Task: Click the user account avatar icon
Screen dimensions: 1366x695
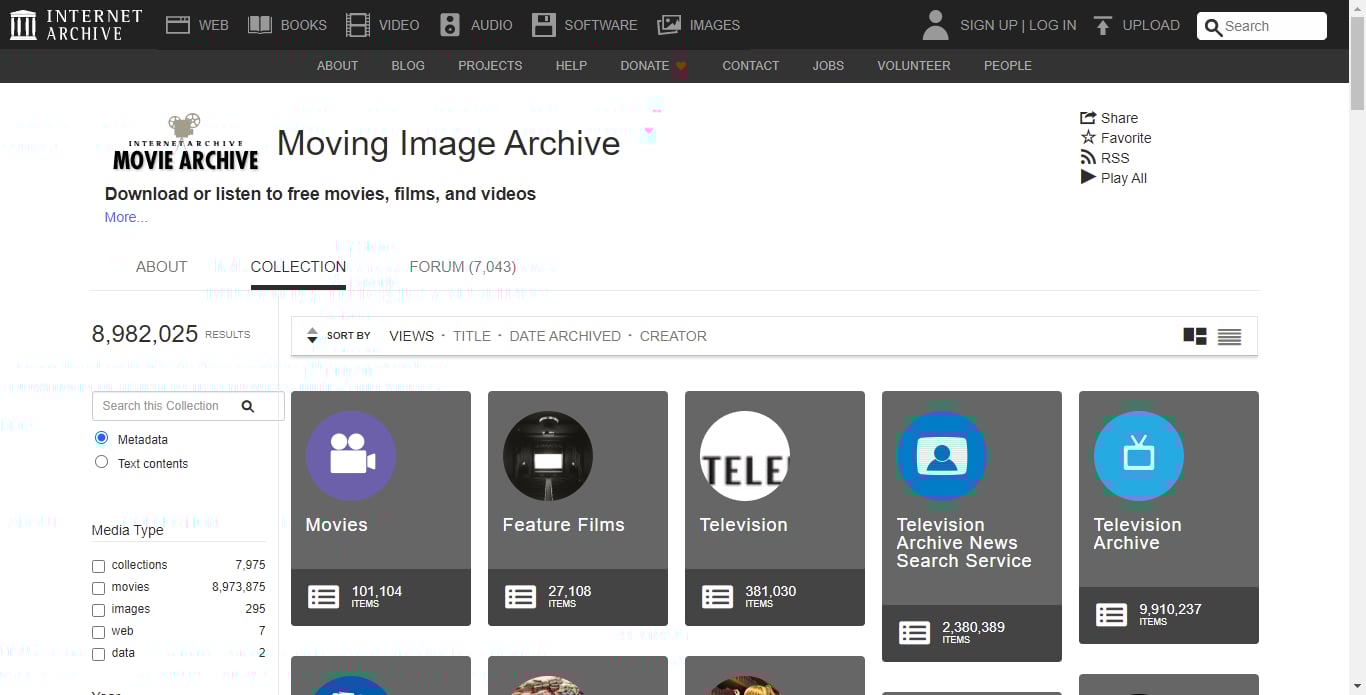Action: 935,25
